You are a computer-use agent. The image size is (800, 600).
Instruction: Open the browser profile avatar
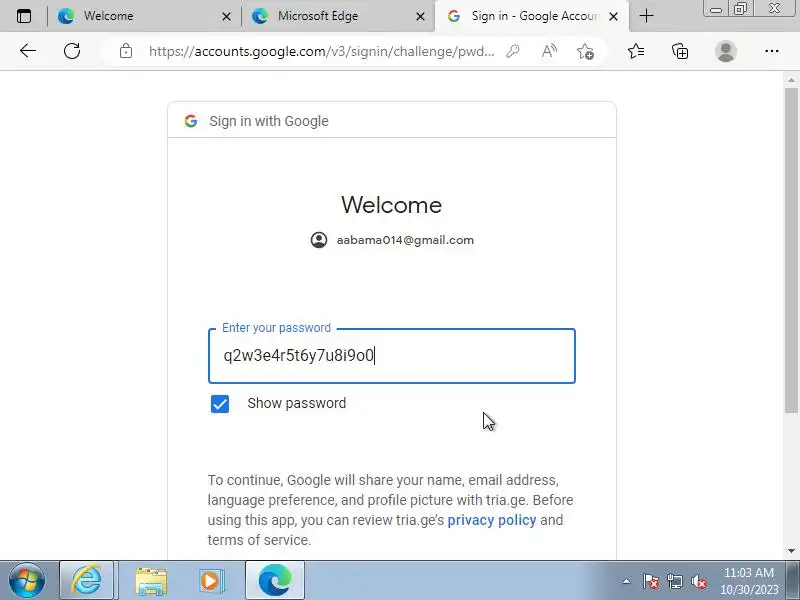click(x=726, y=51)
